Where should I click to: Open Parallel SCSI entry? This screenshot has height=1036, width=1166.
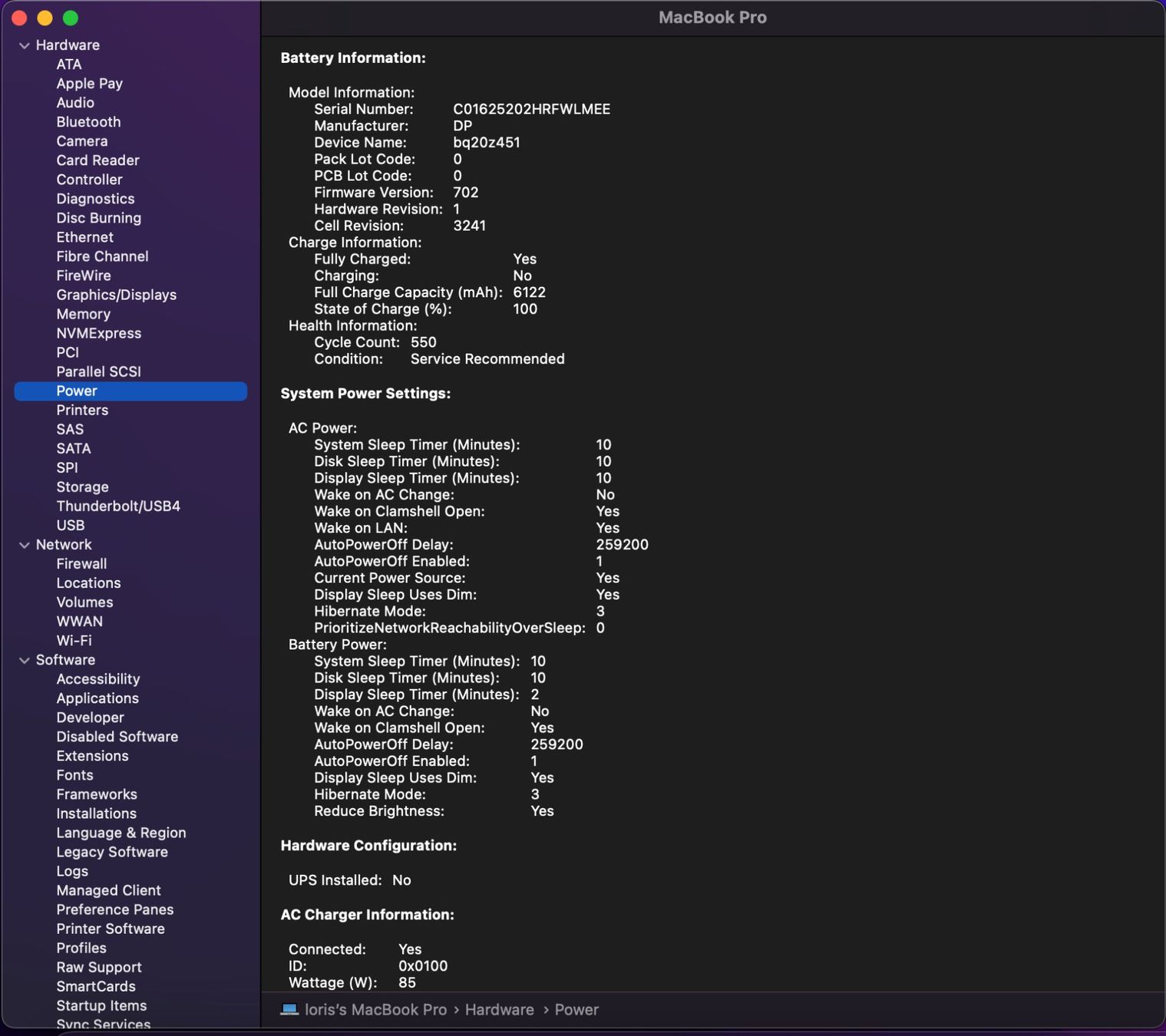tap(98, 371)
